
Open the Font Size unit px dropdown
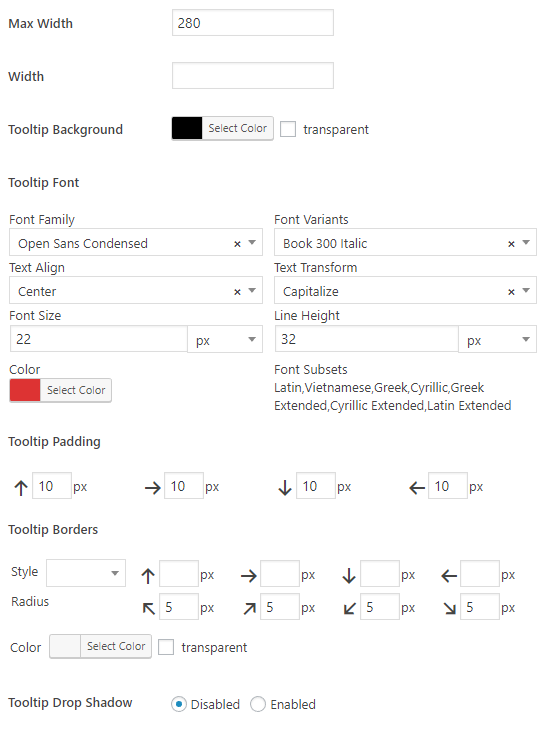coord(225,339)
